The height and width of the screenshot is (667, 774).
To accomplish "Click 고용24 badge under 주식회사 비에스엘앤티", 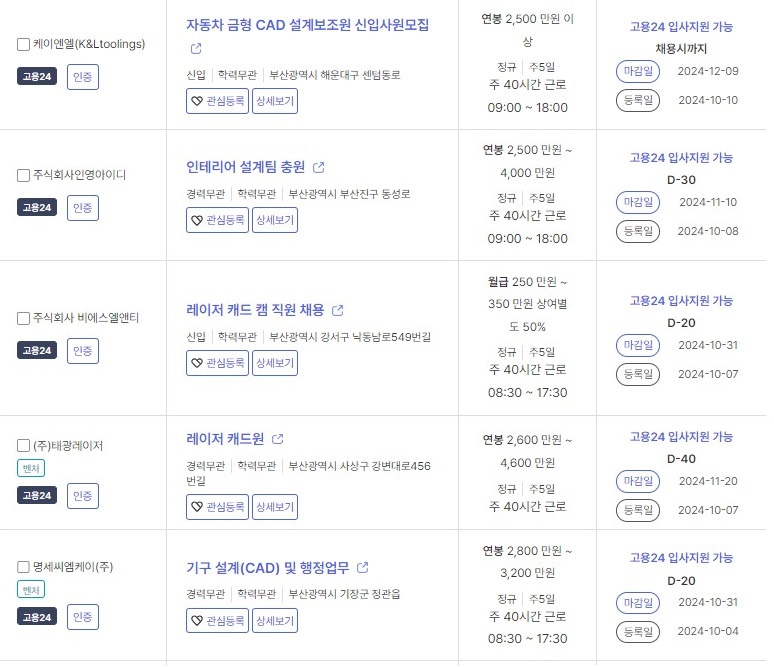I will point(37,351).
